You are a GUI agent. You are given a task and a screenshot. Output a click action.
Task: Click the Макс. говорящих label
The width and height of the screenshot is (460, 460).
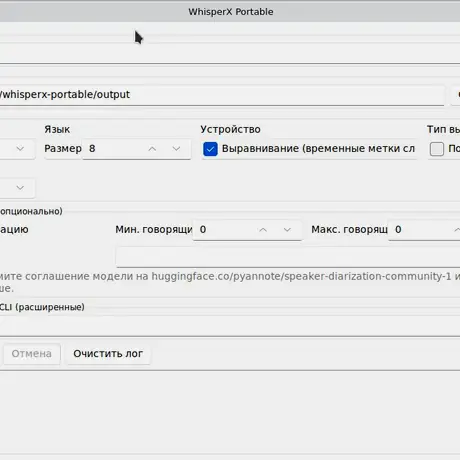(349, 230)
